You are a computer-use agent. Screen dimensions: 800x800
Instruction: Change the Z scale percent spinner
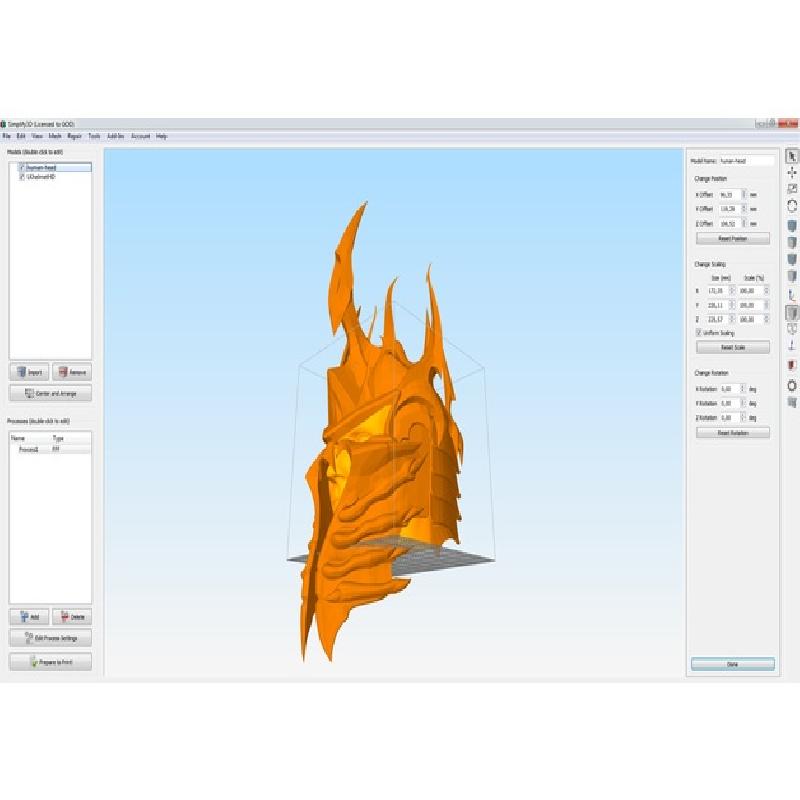(x=766, y=318)
